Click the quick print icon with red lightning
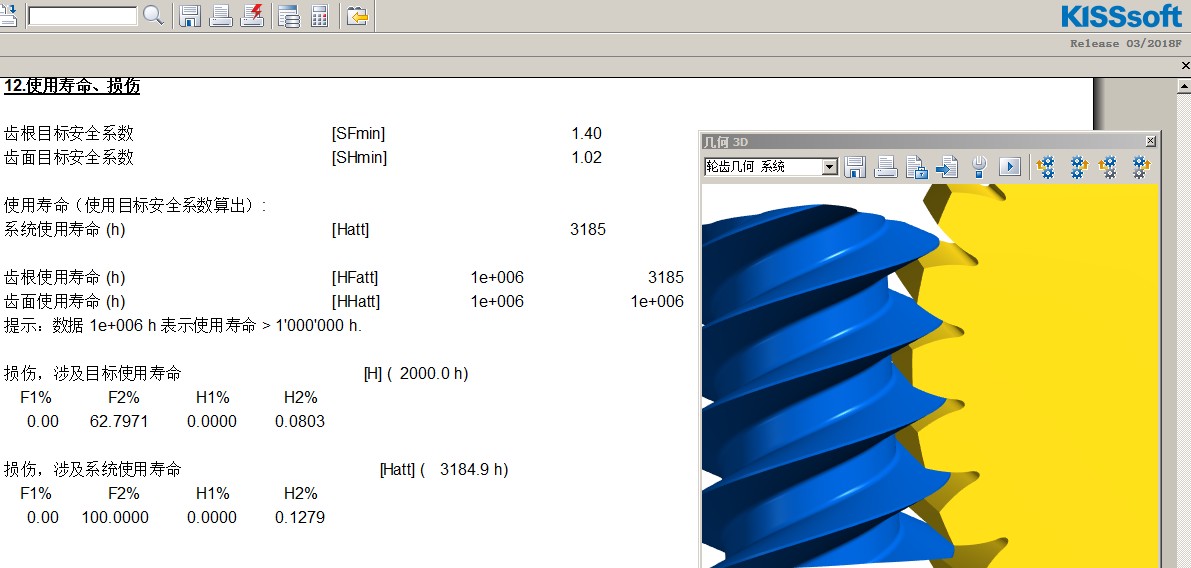 click(252, 15)
